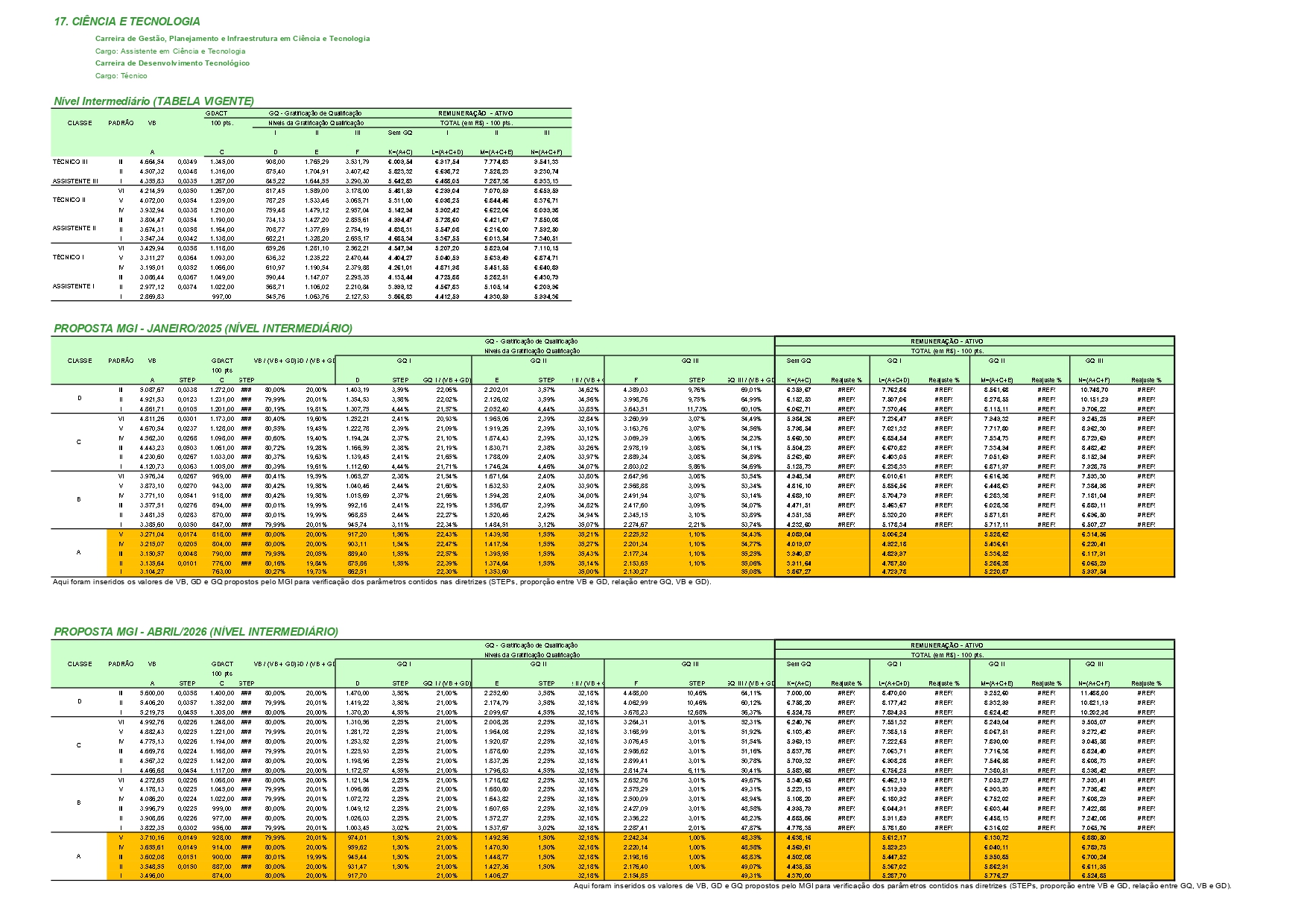Click the 'PROPOSTA MGI - JANEIRO/2025' section heading

pyautogui.click(x=203, y=329)
